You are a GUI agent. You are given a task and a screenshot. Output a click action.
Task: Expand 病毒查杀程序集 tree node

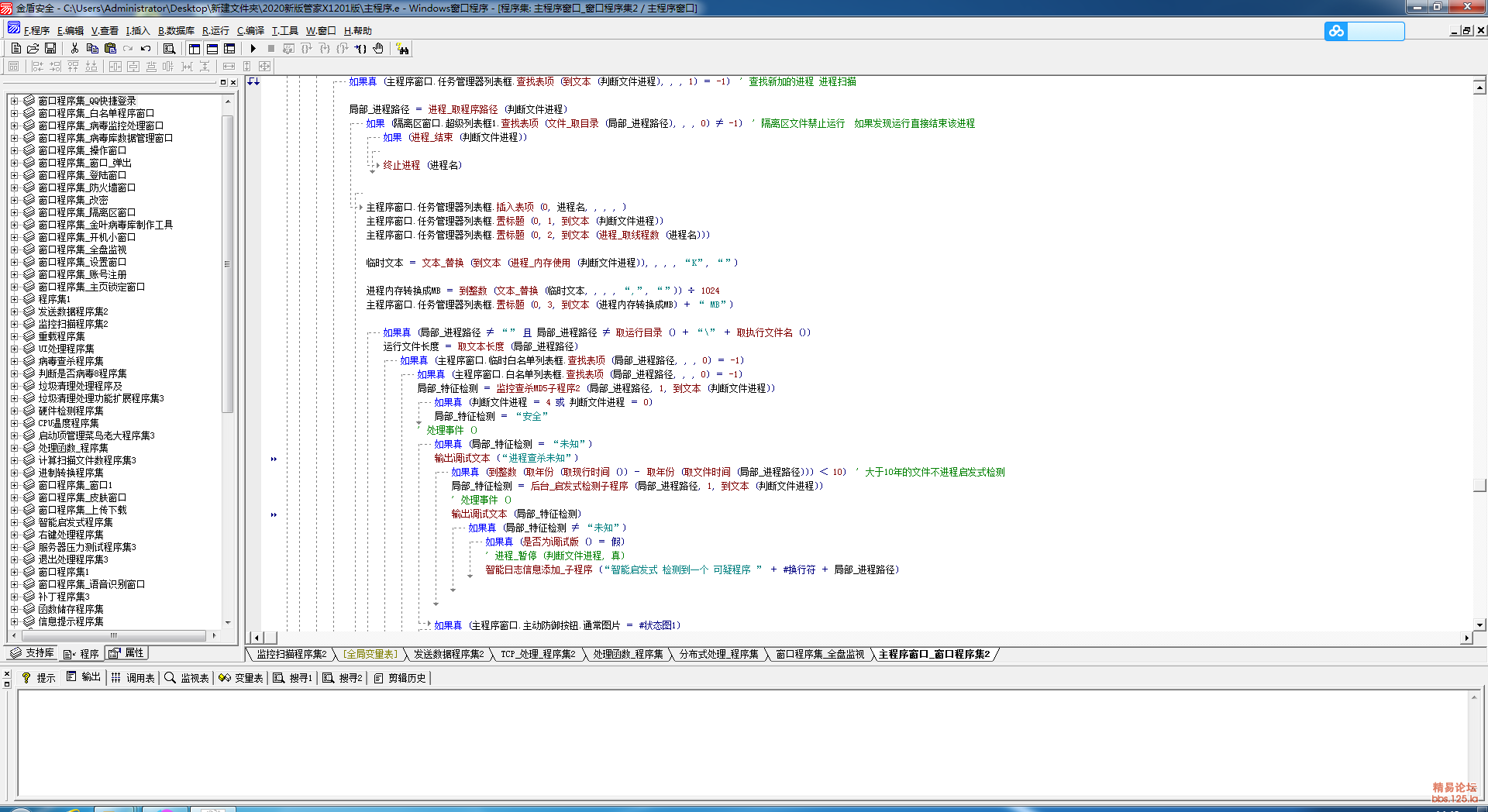pos(14,361)
